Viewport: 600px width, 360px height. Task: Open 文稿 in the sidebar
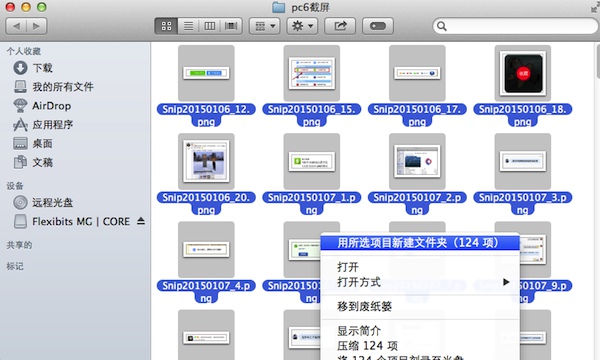click(x=33, y=163)
